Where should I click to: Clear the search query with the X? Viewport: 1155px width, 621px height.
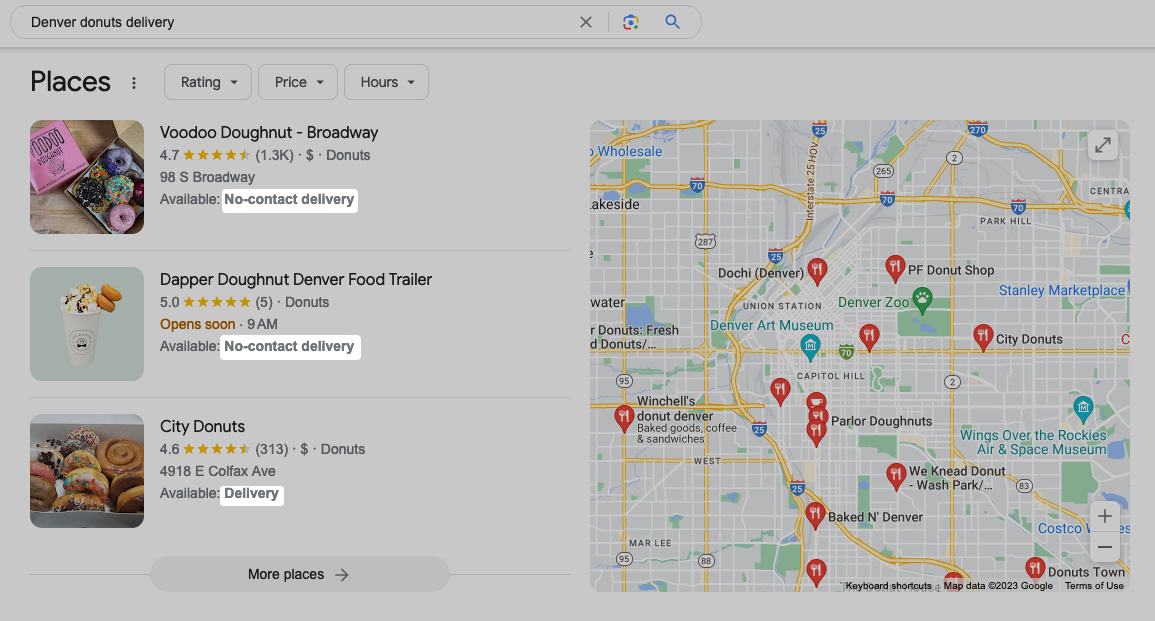pos(586,21)
